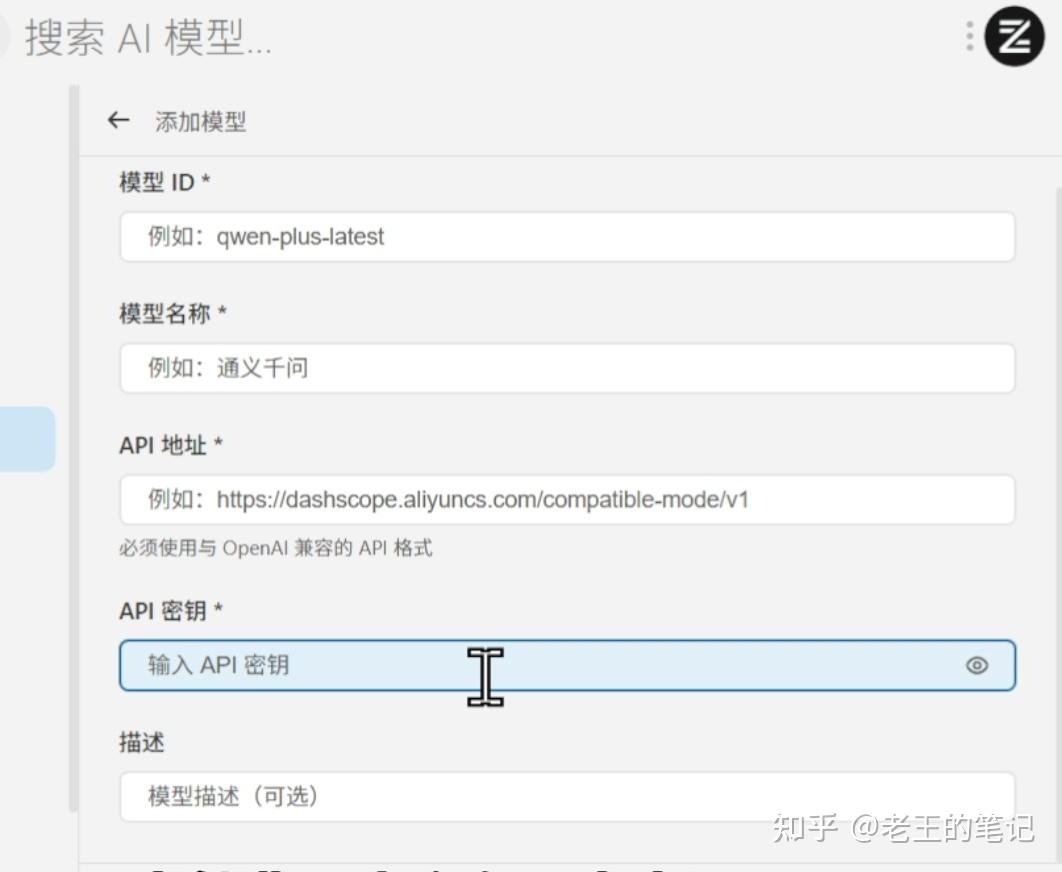Focus the 搜索 AI 模型 search box

point(149,37)
